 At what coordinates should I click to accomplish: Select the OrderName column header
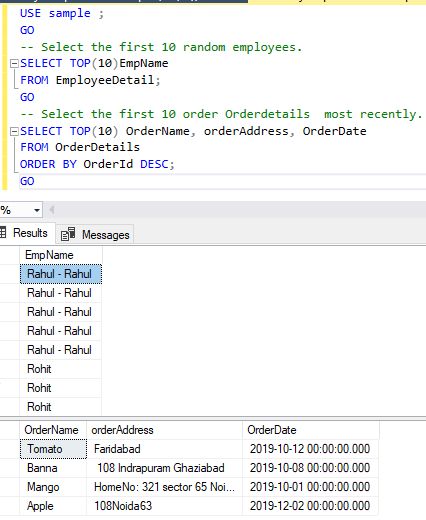point(53,430)
